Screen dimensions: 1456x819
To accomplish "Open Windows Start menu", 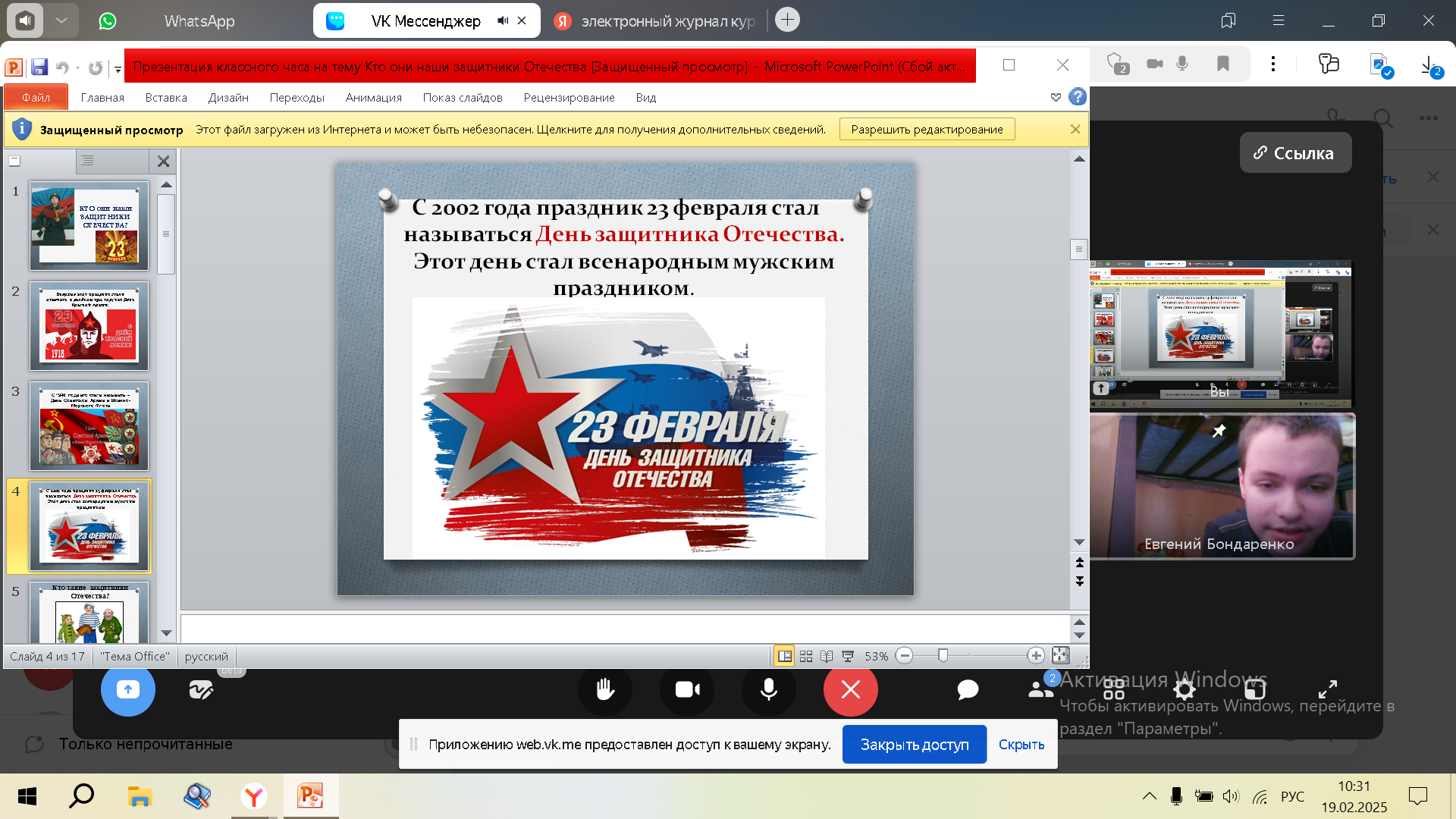I will point(27,796).
